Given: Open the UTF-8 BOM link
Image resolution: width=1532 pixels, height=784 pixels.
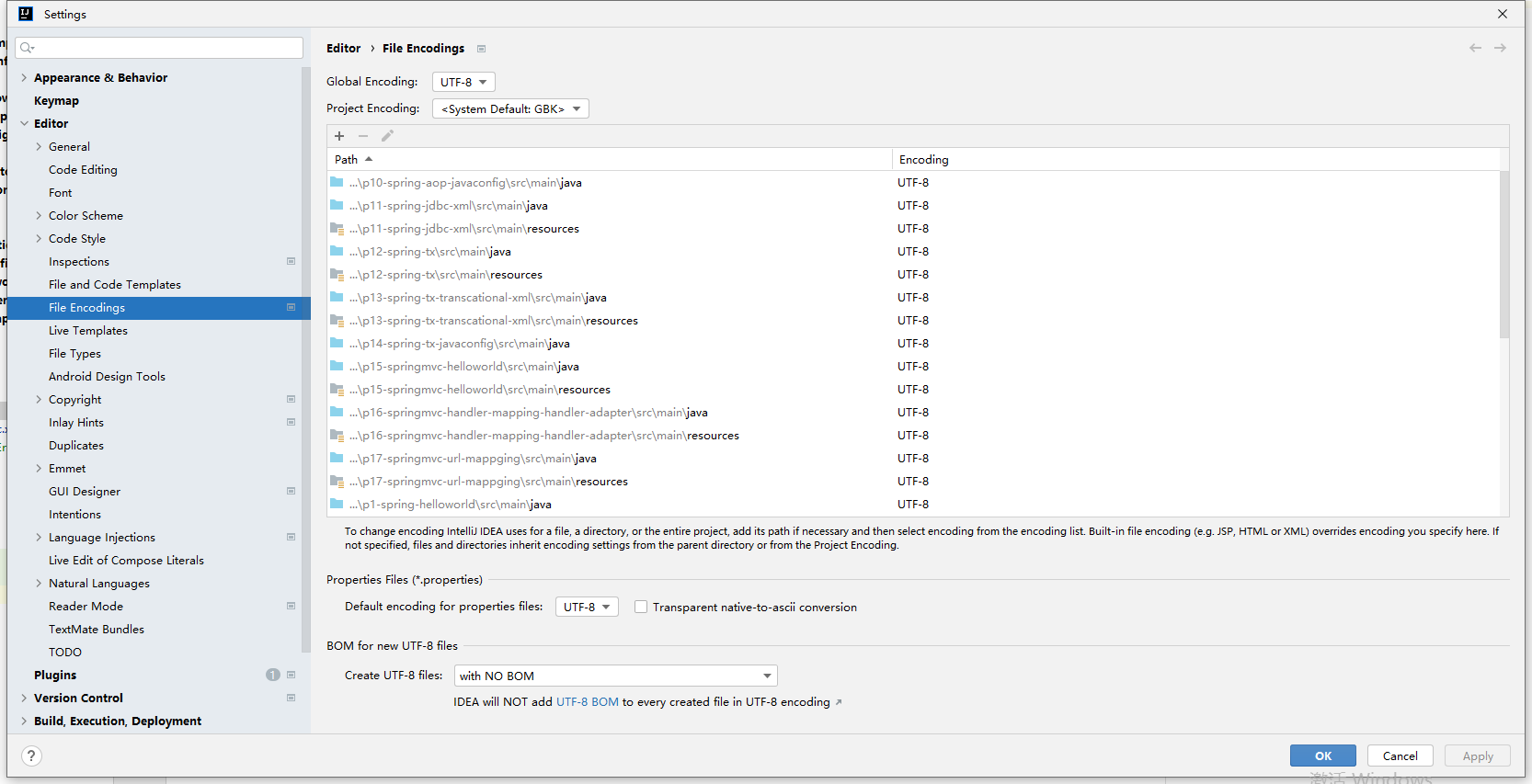Looking at the screenshot, I should click(x=588, y=701).
